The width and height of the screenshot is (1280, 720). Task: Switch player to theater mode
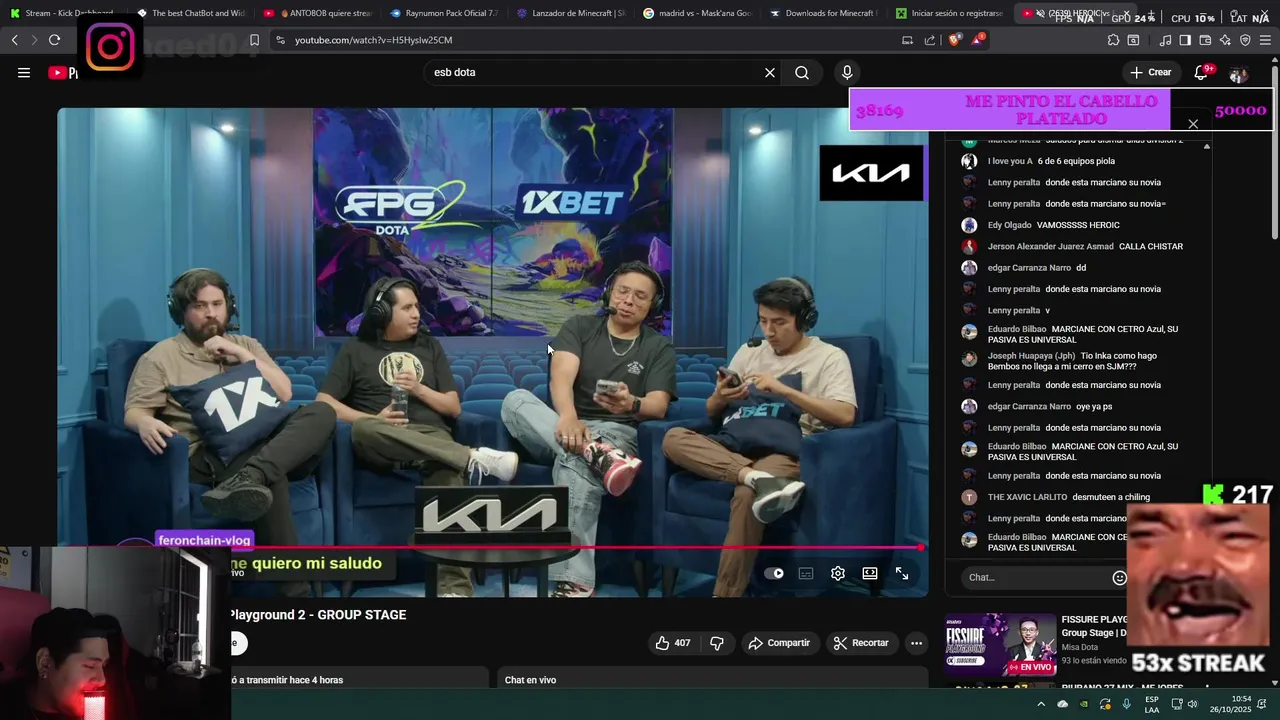pyautogui.click(x=870, y=573)
